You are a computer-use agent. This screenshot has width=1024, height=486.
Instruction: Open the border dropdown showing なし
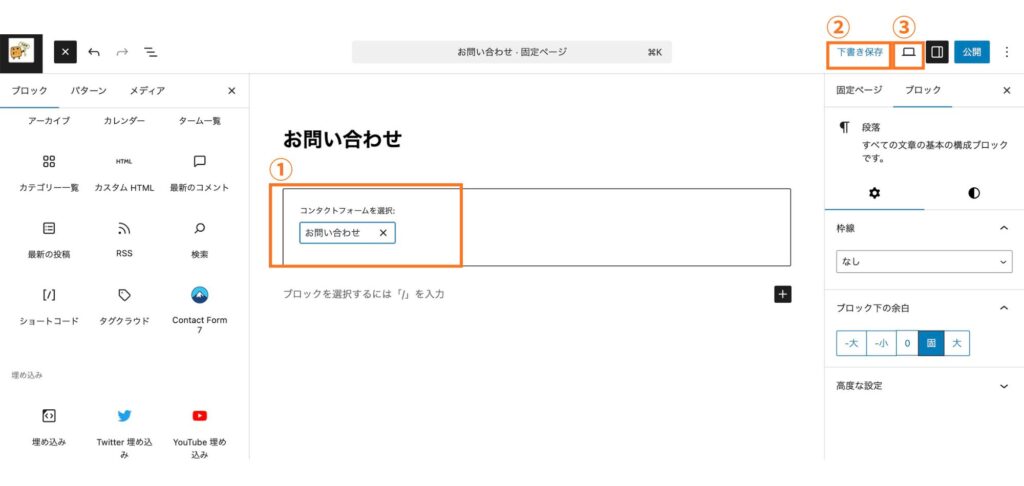[x=923, y=262]
